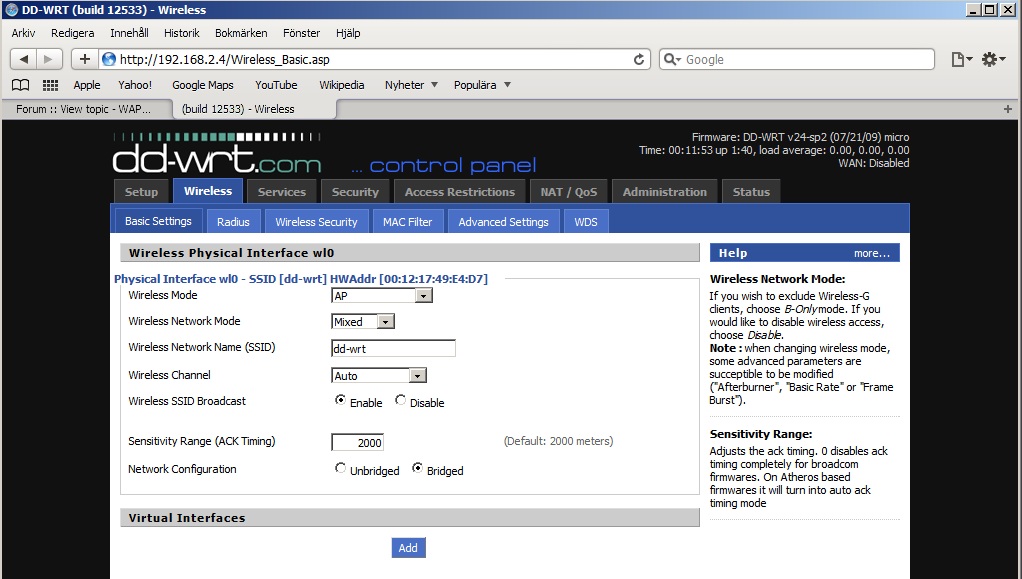
Task: Select the Wireless Security sub-tab
Action: click(x=316, y=222)
